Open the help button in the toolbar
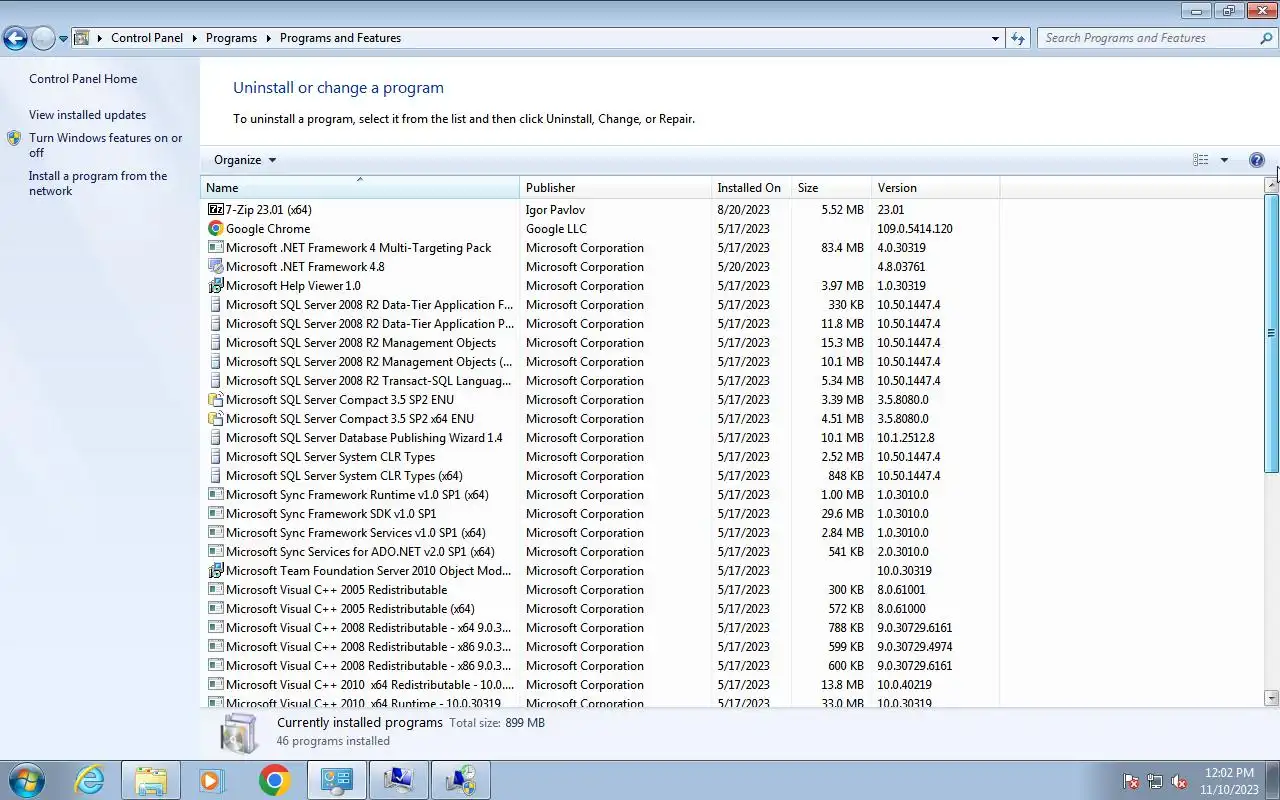This screenshot has height=800, width=1280. 1257,160
